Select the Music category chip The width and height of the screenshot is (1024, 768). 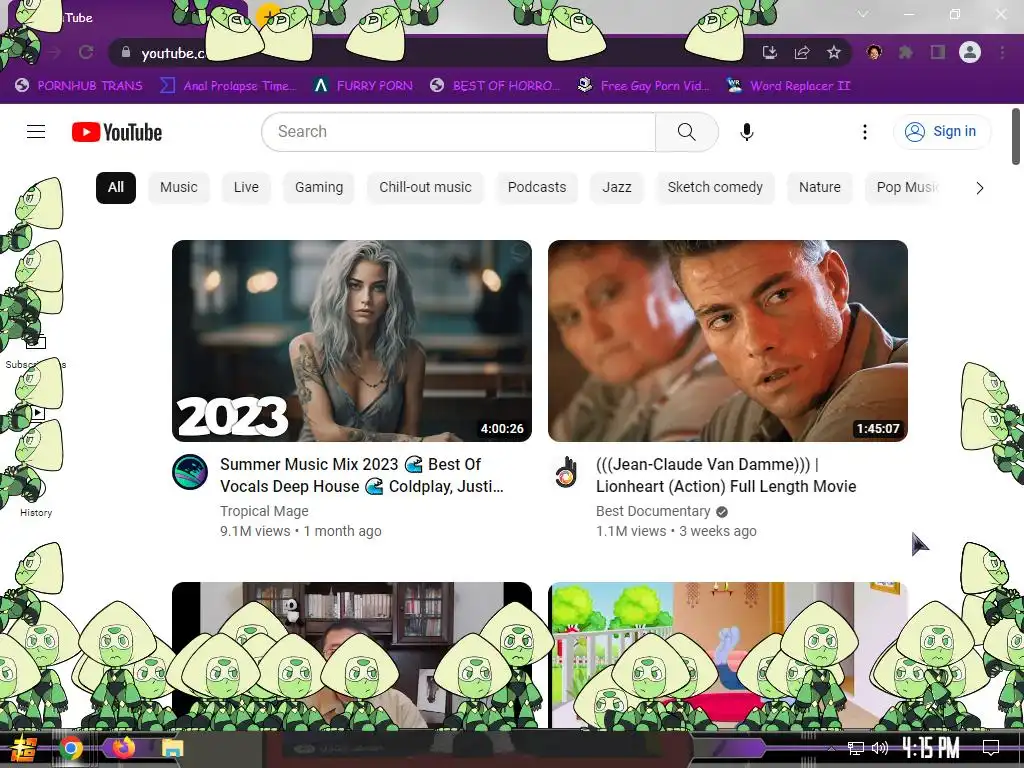coord(178,187)
